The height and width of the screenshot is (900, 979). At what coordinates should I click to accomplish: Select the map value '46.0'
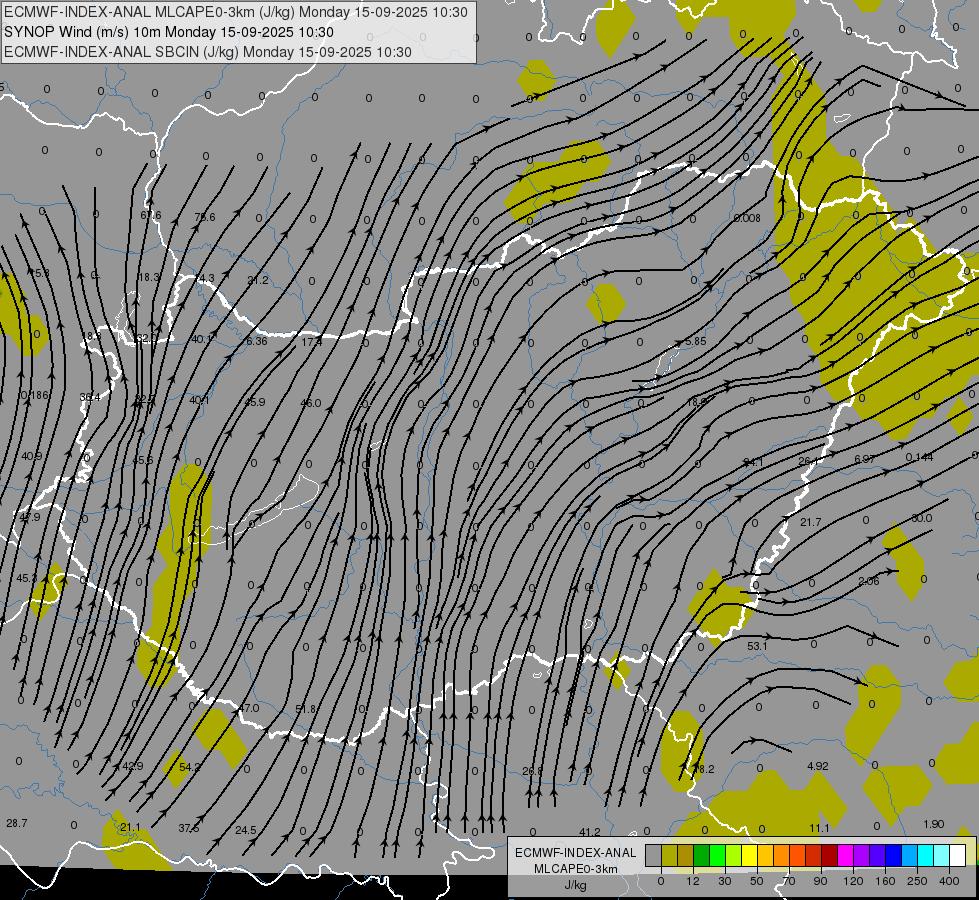[310, 403]
